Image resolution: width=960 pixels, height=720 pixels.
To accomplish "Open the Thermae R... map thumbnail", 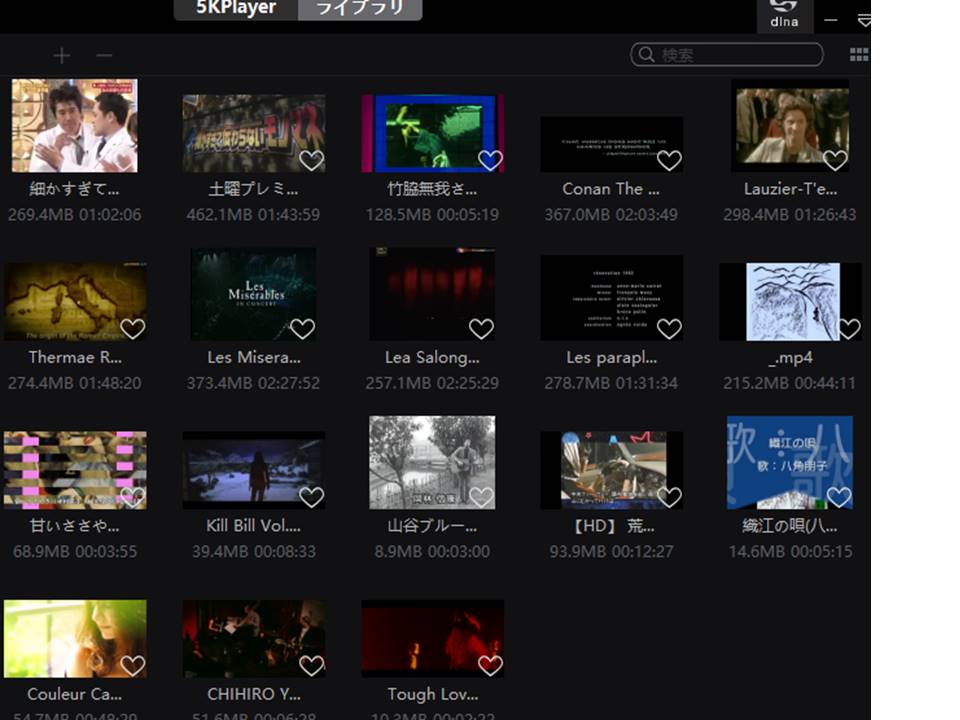I will 75,302.
